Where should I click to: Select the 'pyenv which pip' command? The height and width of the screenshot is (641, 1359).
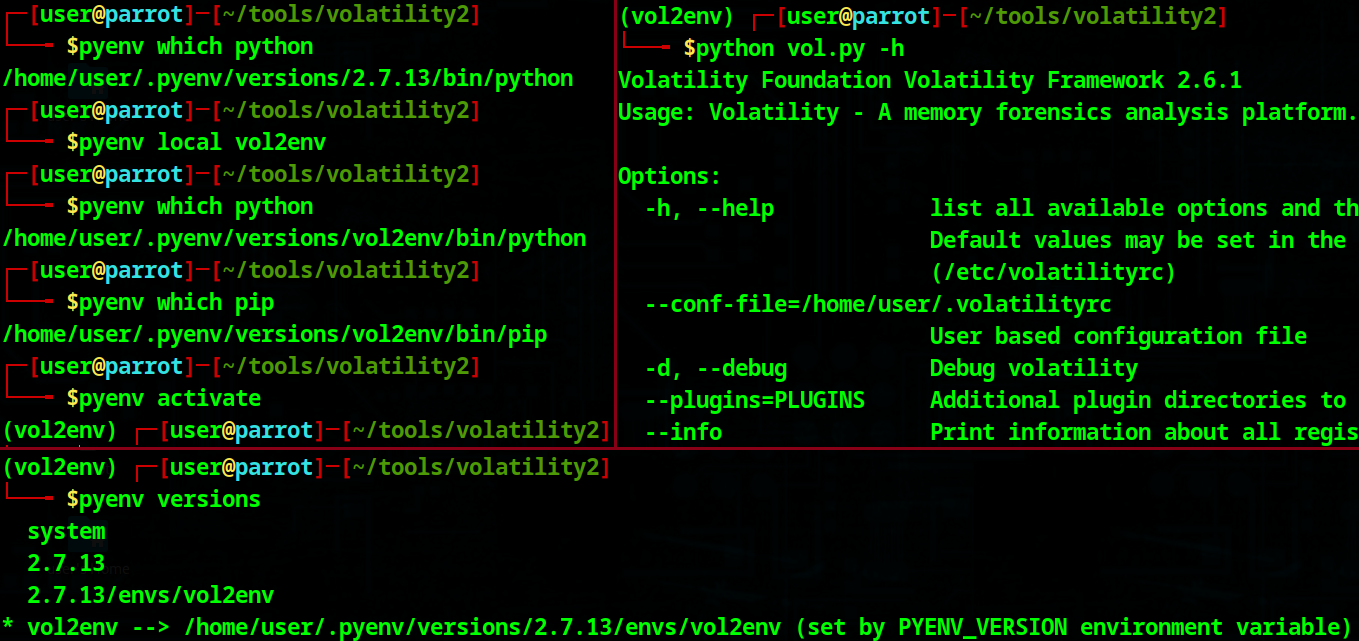pyautogui.click(x=177, y=302)
